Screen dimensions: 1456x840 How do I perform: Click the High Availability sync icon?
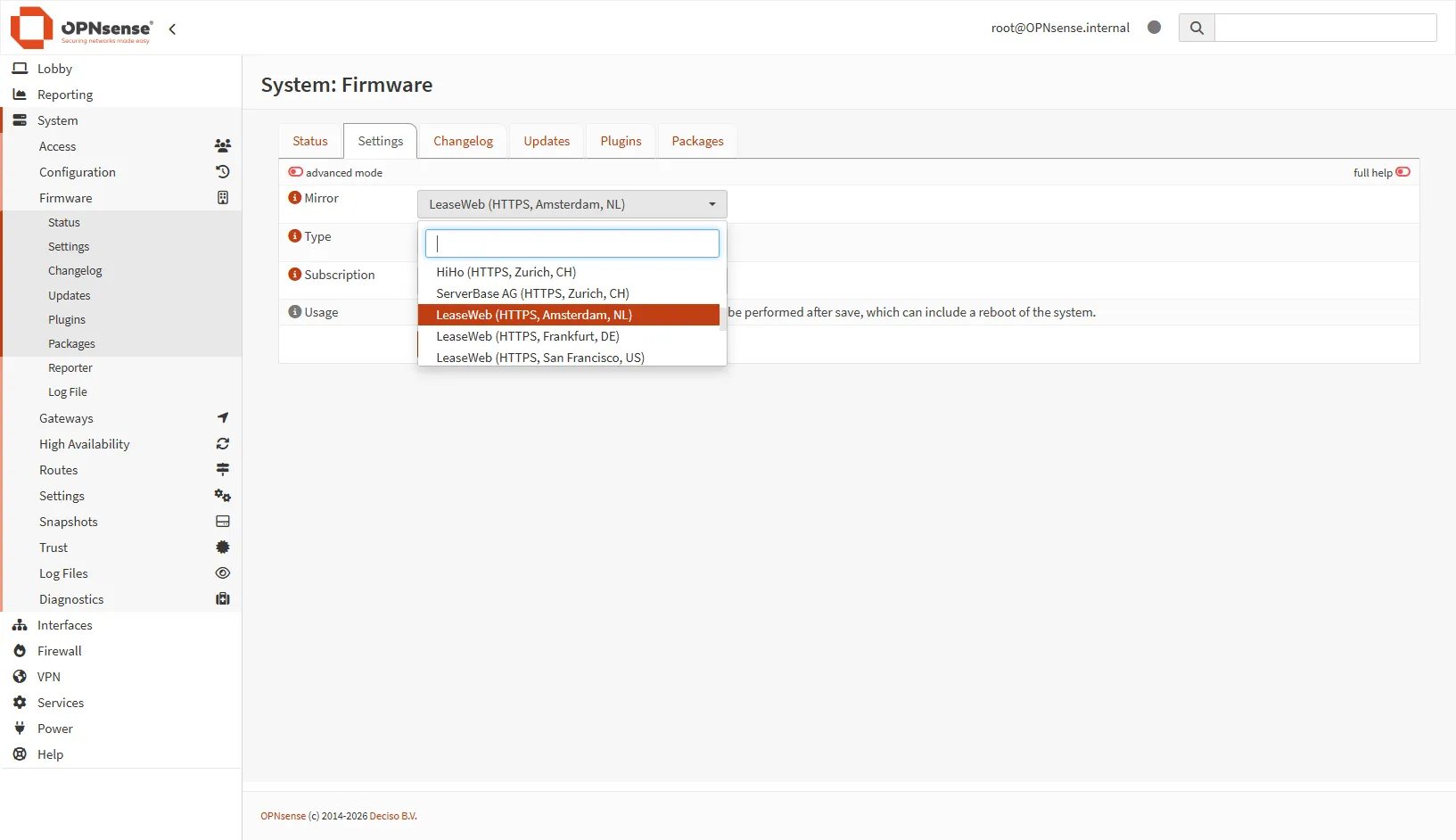point(222,444)
